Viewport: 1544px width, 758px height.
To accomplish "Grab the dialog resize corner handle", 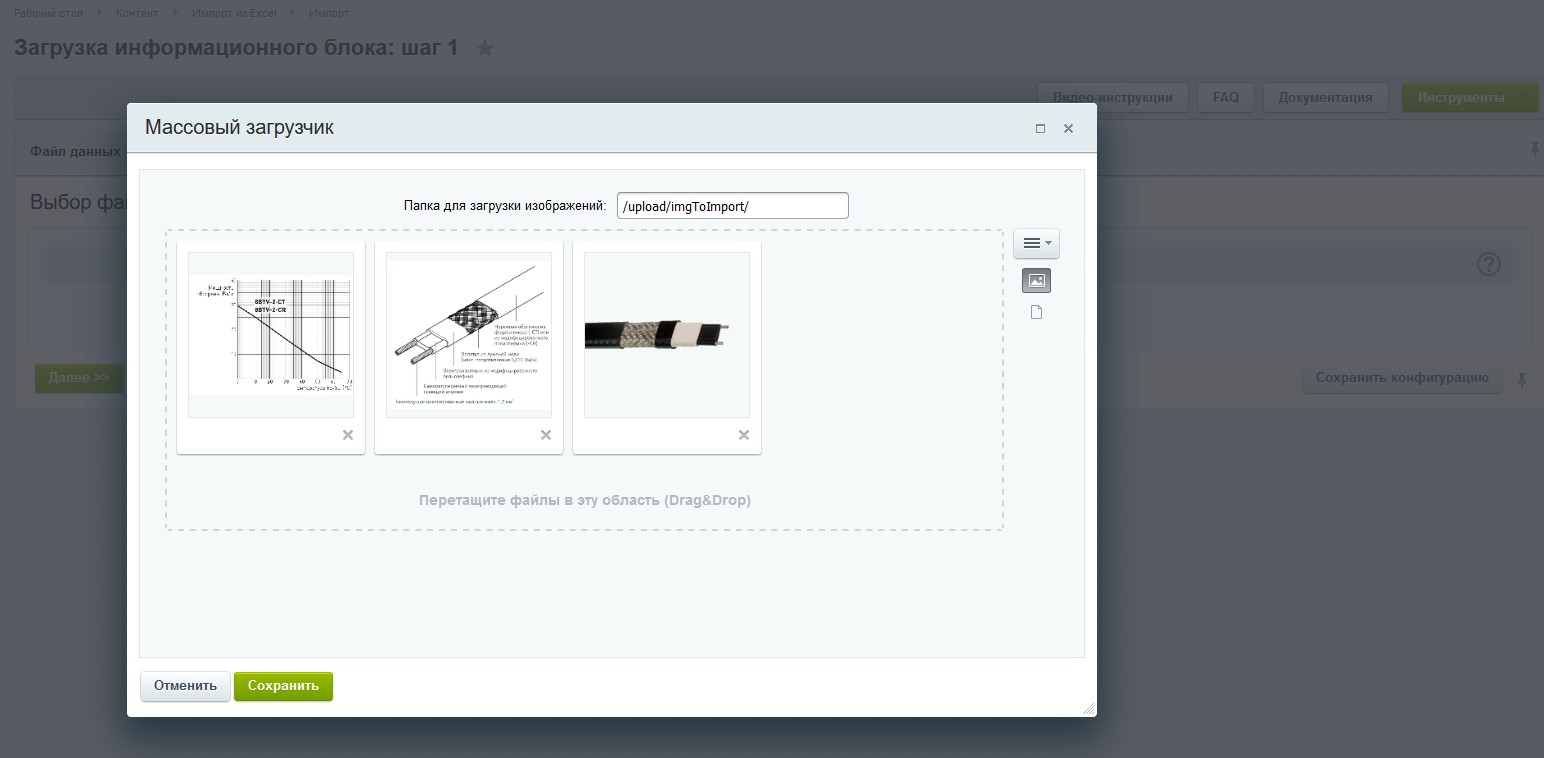I will tap(1089, 709).
